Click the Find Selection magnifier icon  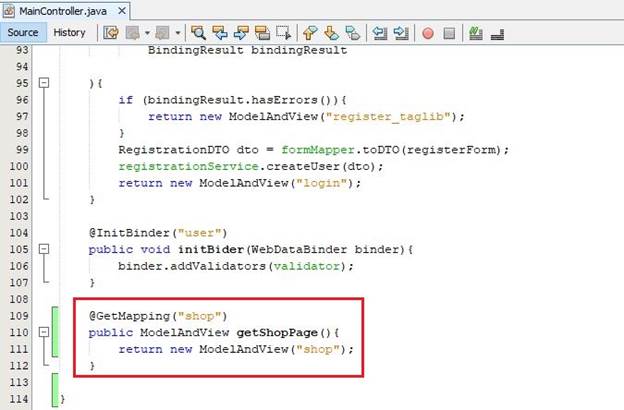pyautogui.click(x=198, y=33)
